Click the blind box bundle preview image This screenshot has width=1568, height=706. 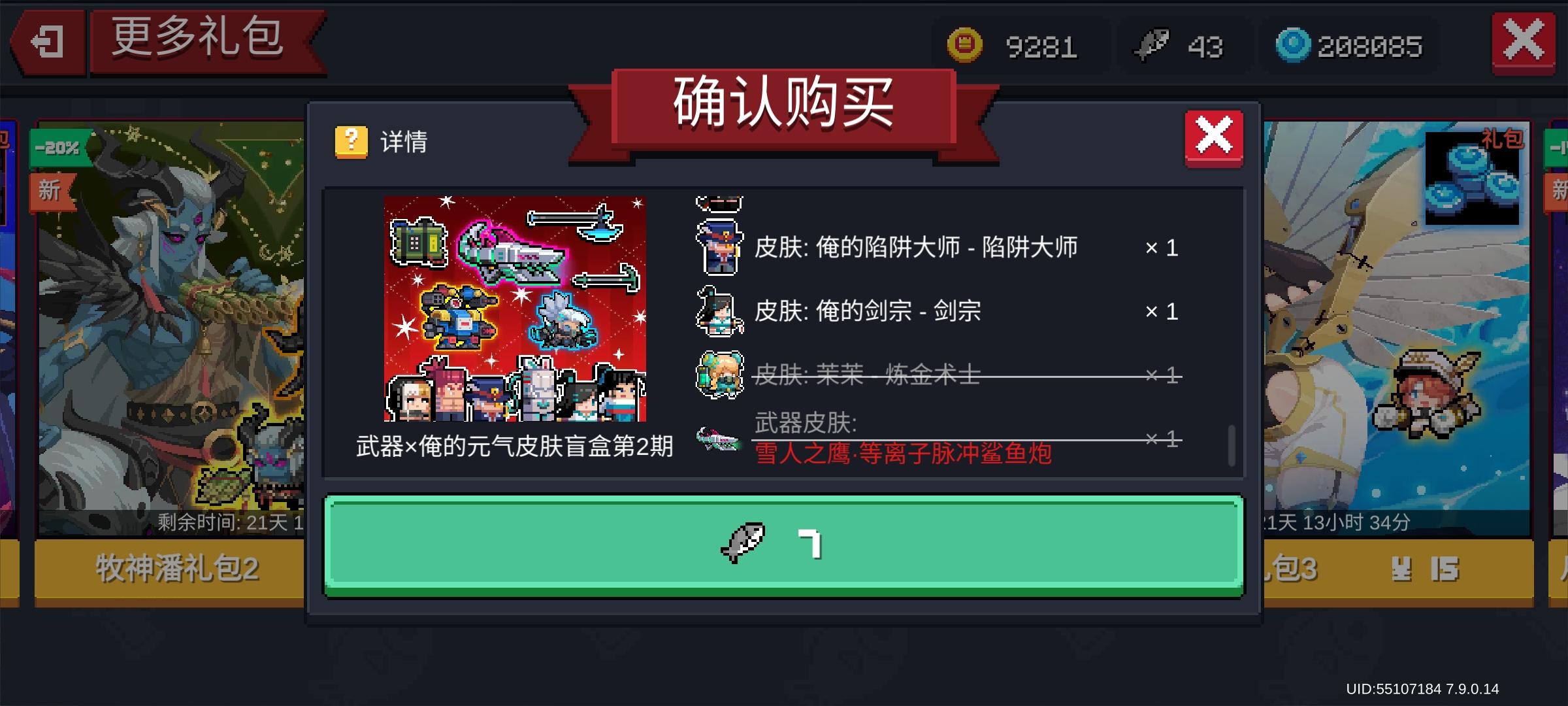pyautogui.click(x=515, y=309)
